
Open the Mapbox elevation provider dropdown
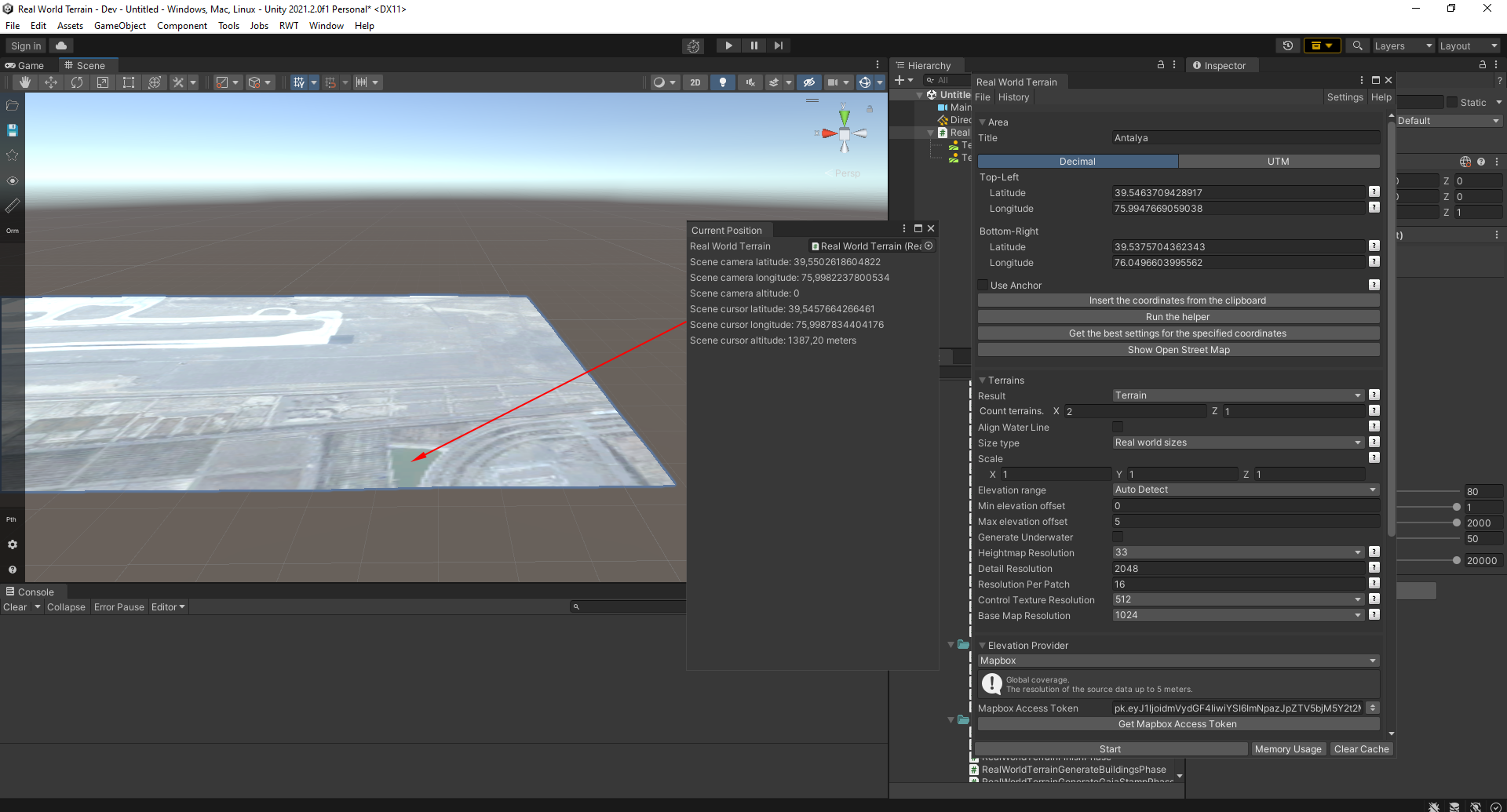click(x=1178, y=661)
